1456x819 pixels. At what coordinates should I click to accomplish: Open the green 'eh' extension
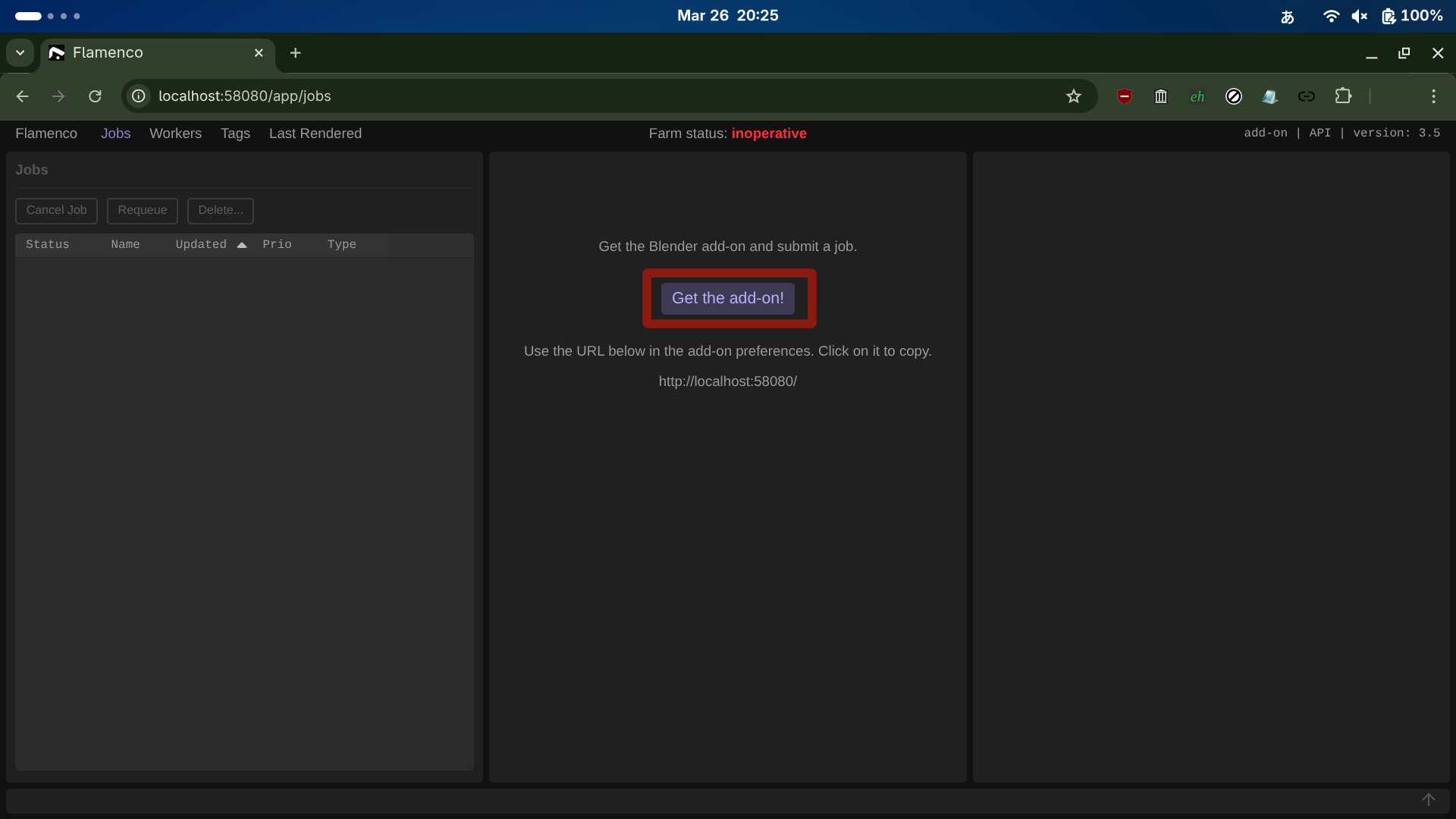(x=1197, y=96)
